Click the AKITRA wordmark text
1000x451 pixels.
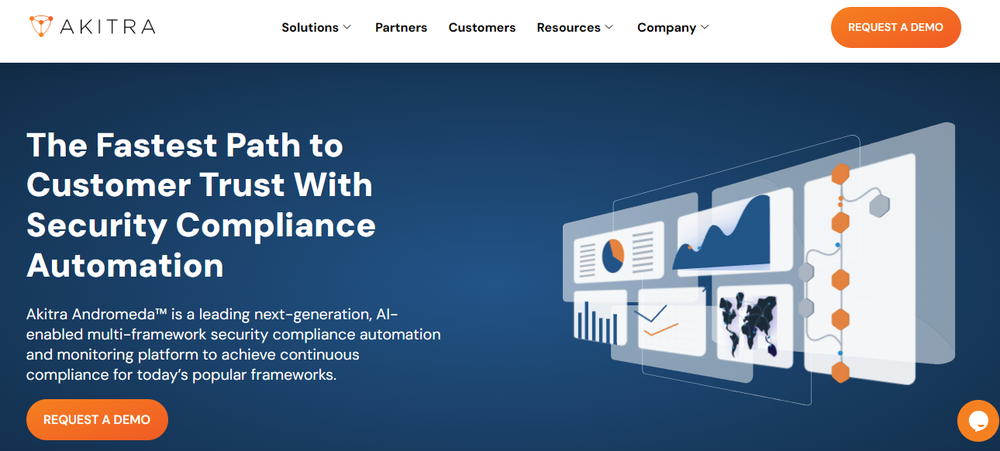(107, 27)
